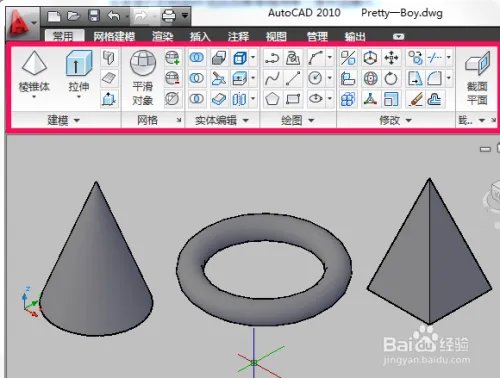Expand the dropdown arrow under 拉伸
The width and height of the screenshot is (500, 378).
click(79, 97)
